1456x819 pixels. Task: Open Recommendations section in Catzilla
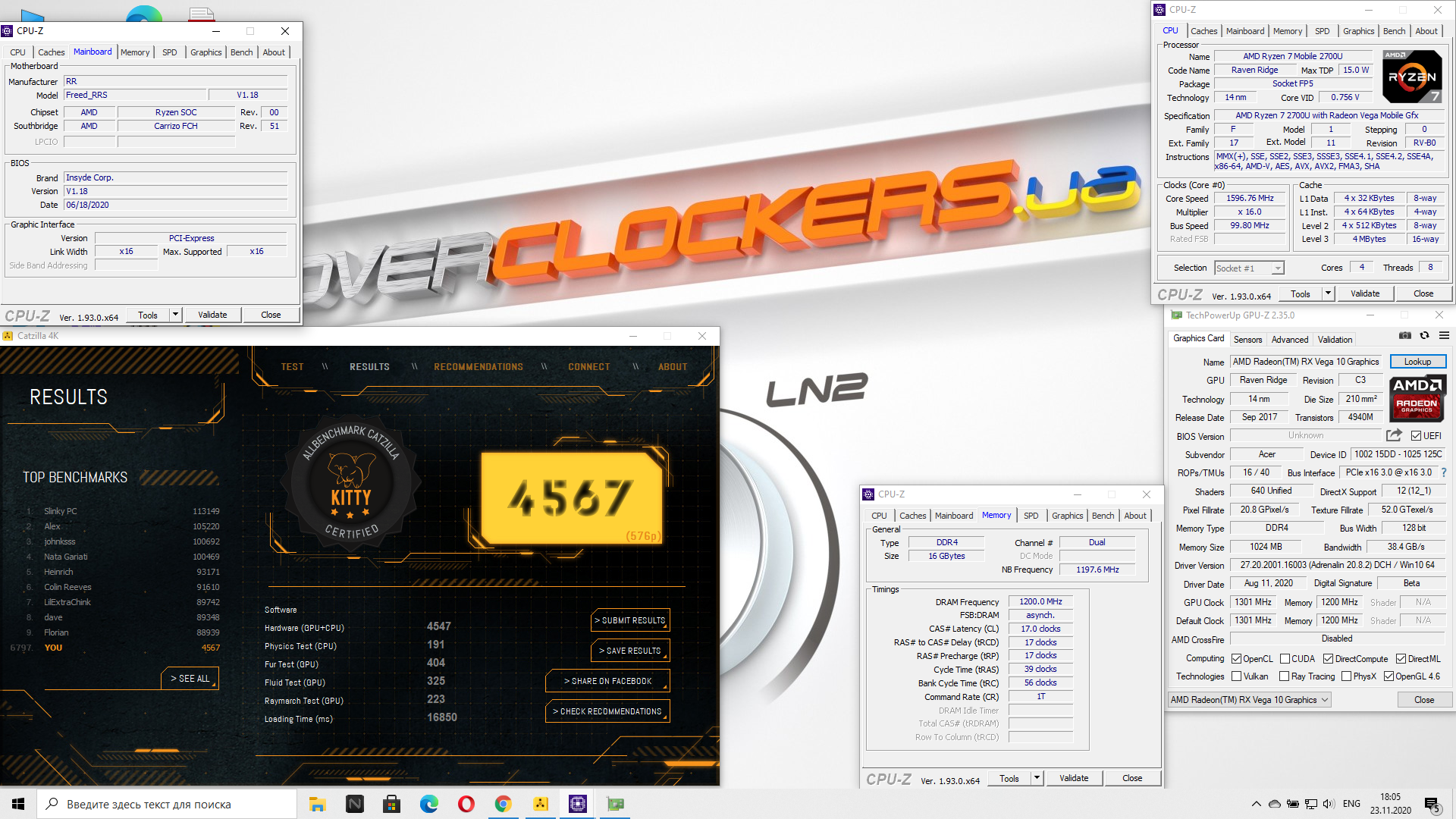479,367
